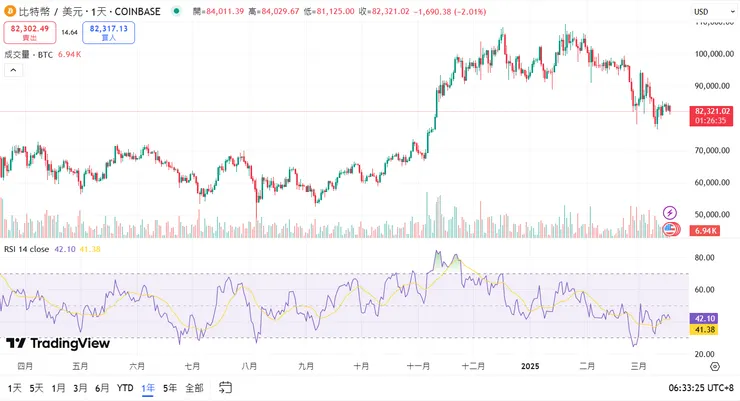The height and width of the screenshot is (401, 740).
Task: Select the 1年 time range
Action: (148, 388)
